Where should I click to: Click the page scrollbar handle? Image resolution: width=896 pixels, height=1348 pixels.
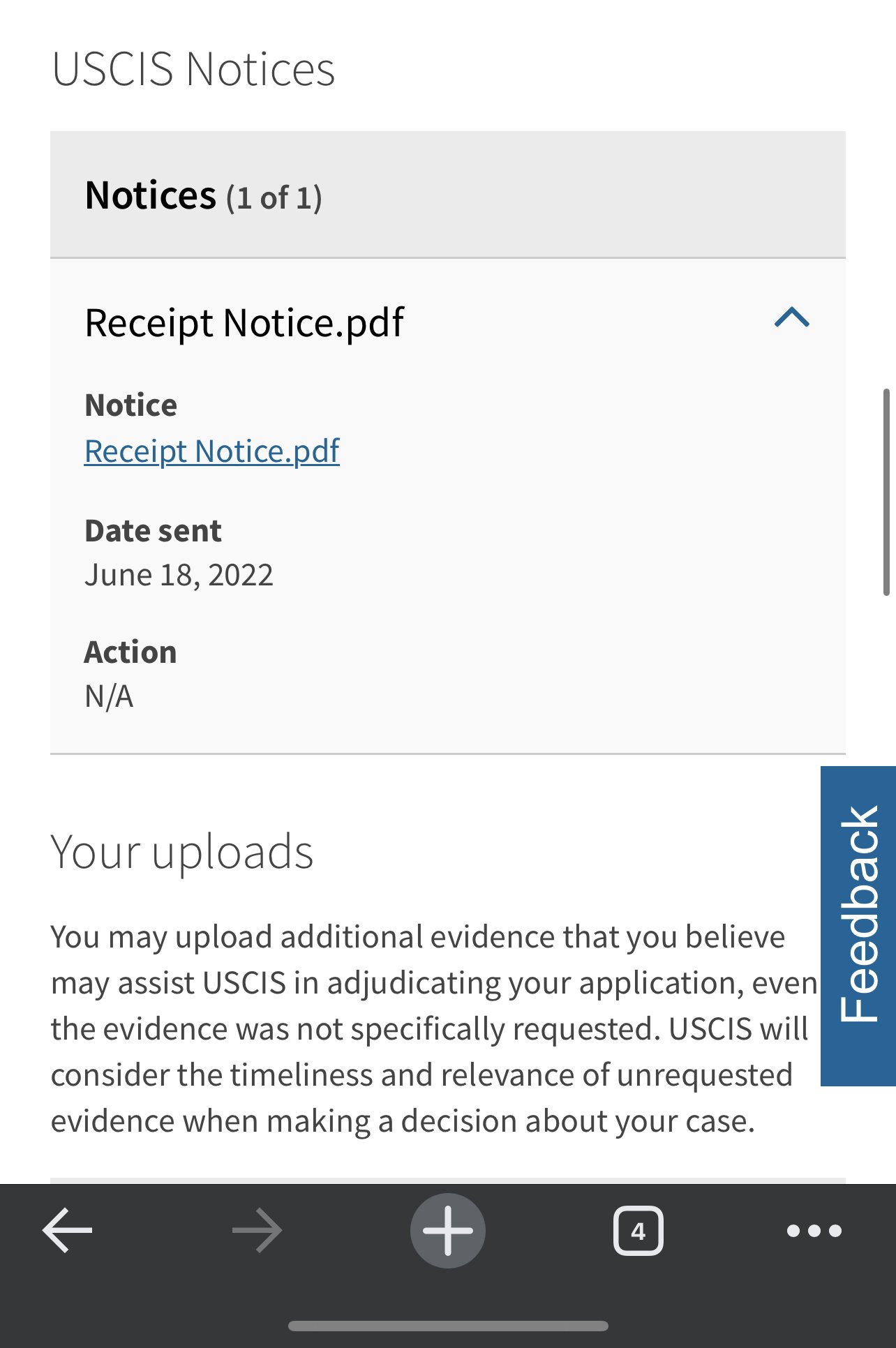pyautogui.click(x=887, y=492)
